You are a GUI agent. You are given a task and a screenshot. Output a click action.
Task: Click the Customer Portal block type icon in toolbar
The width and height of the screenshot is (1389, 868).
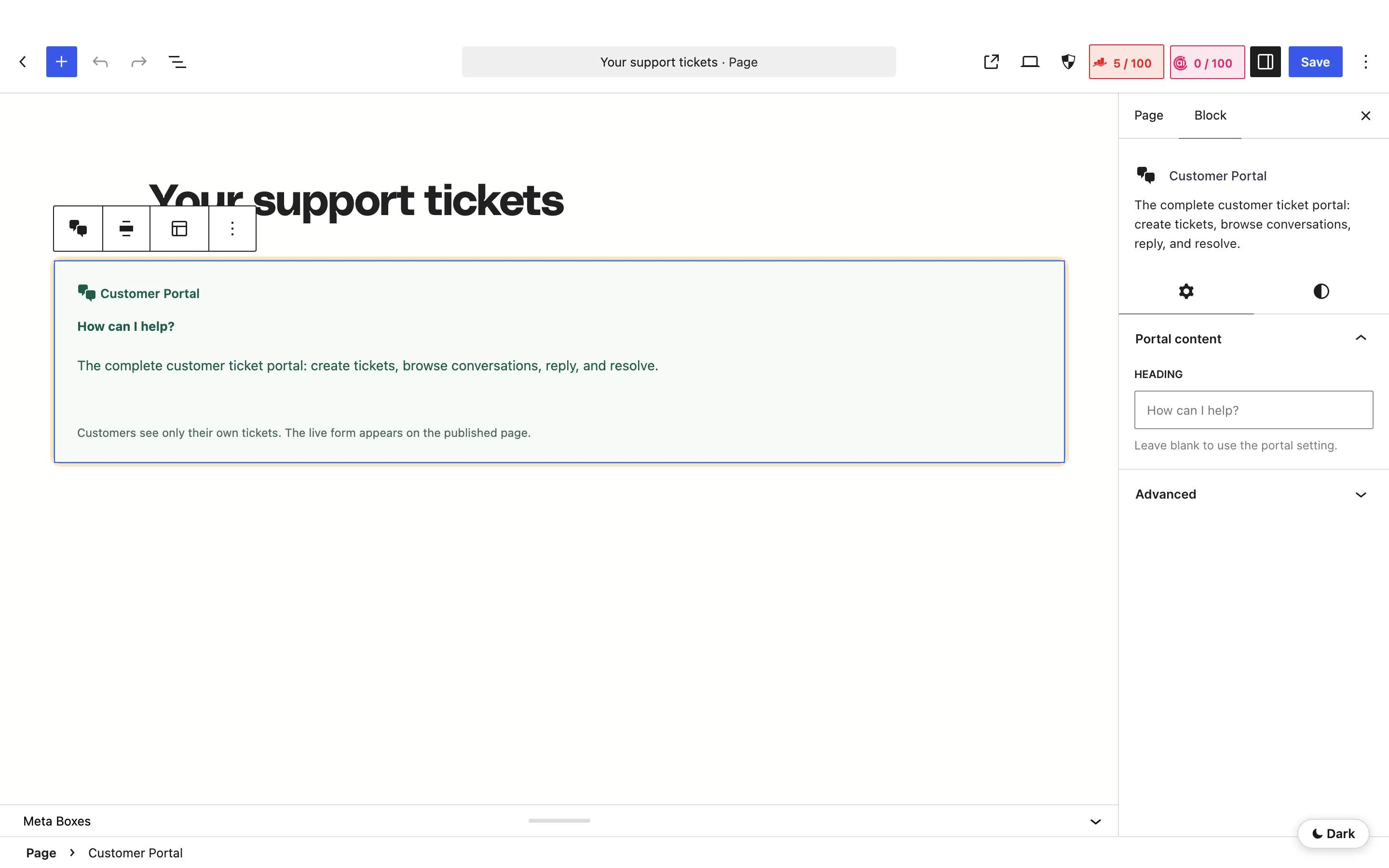coord(78,229)
